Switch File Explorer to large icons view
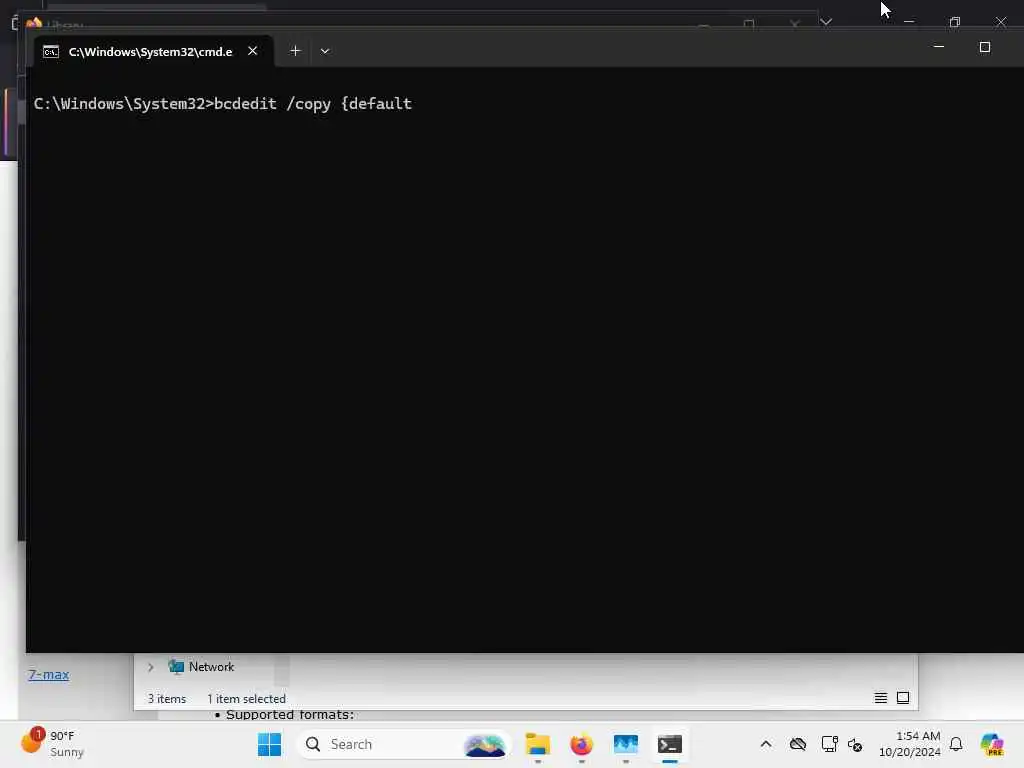This screenshot has width=1024, height=768. coord(903,698)
